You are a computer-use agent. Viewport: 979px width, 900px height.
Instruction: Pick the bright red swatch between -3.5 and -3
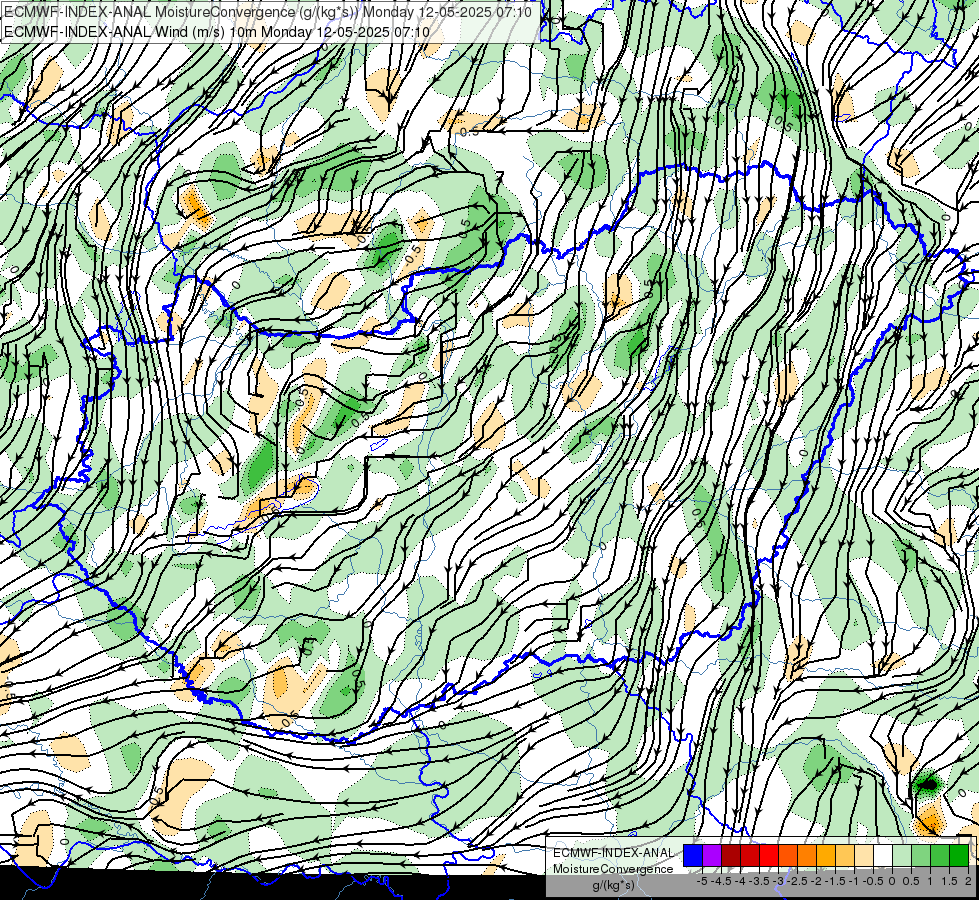[x=769, y=855]
